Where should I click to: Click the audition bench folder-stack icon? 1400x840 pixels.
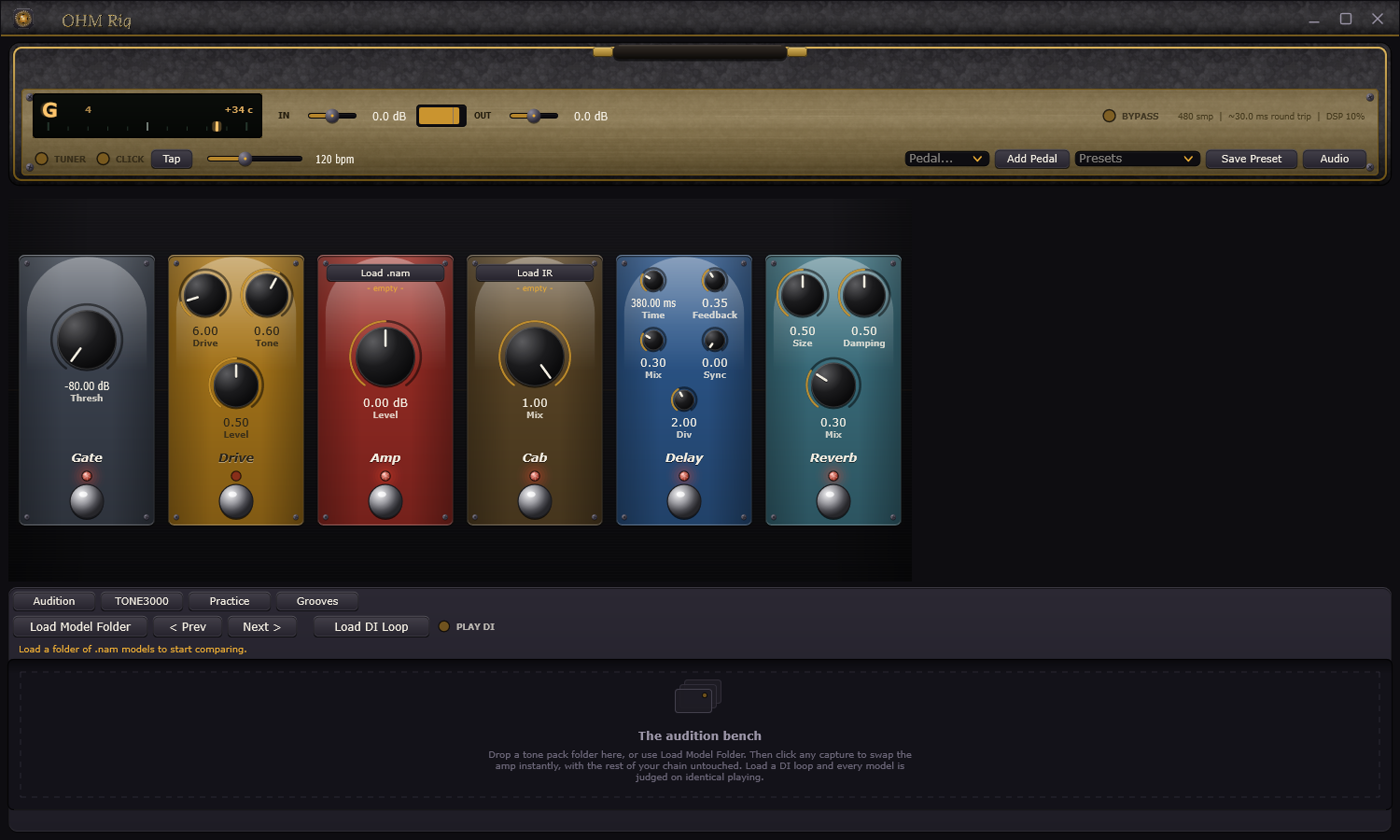coord(699,696)
